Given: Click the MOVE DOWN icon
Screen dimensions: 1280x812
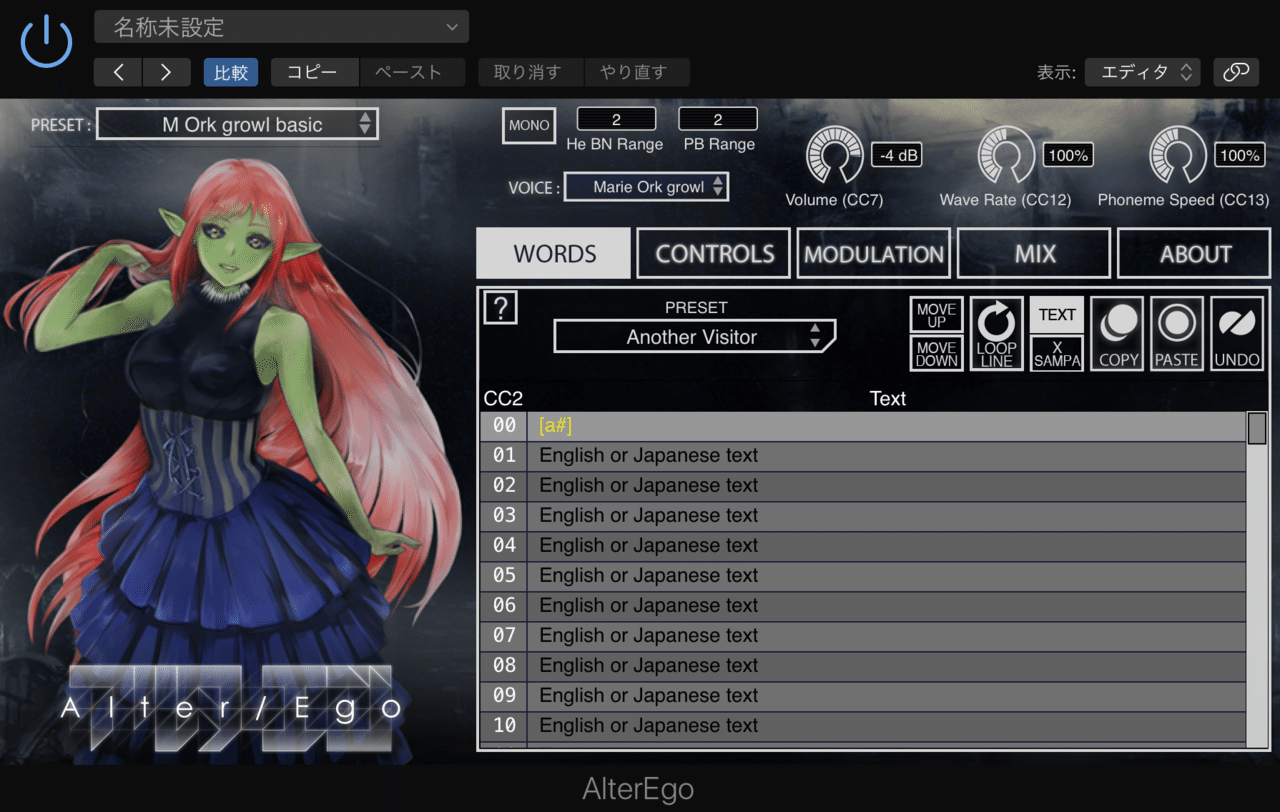Looking at the screenshot, I should pyautogui.click(x=935, y=353).
